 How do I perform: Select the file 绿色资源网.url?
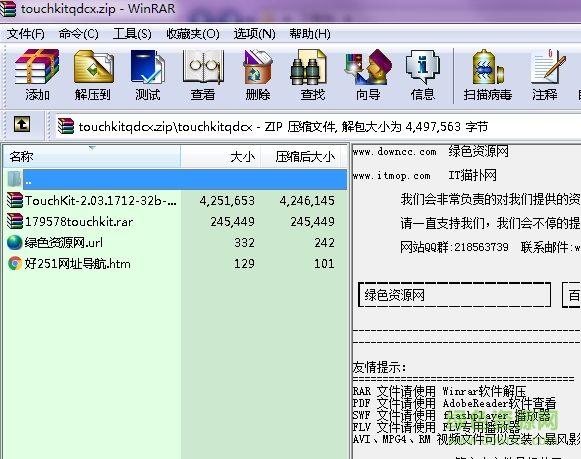[64, 243]
